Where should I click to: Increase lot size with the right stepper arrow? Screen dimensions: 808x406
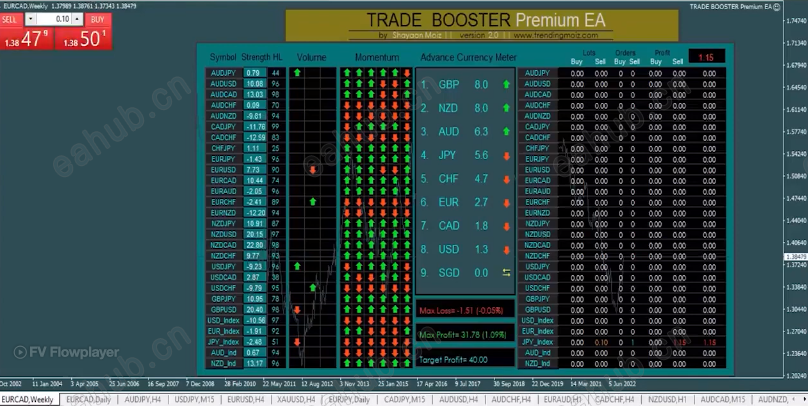pyautogui.click(x=77, y=20)
